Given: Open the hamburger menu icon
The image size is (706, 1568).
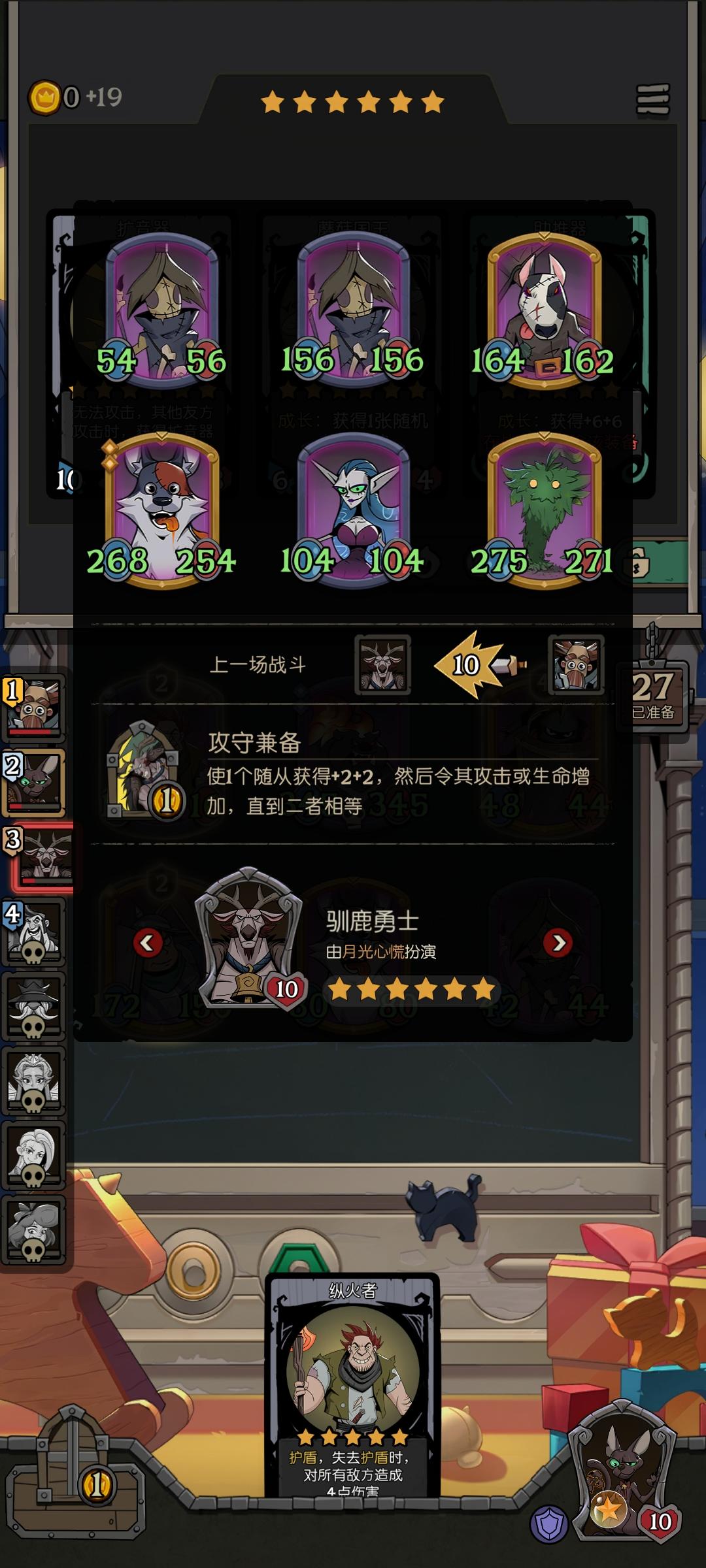Looking at the screenshot, I should [653, 99].
